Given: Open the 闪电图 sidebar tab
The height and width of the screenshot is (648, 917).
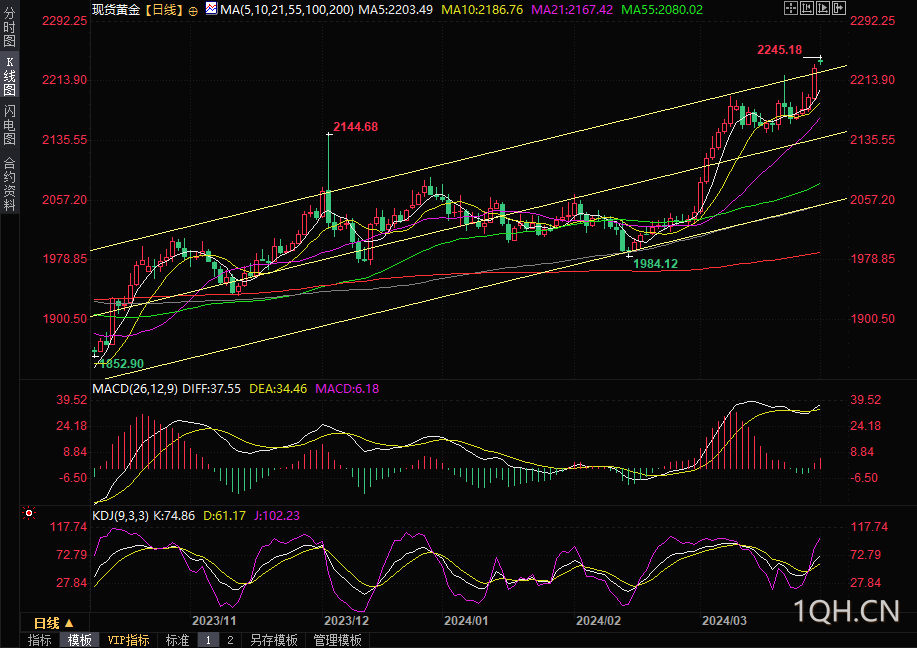Looking at the screenshot, I should (x=9, y=125).
